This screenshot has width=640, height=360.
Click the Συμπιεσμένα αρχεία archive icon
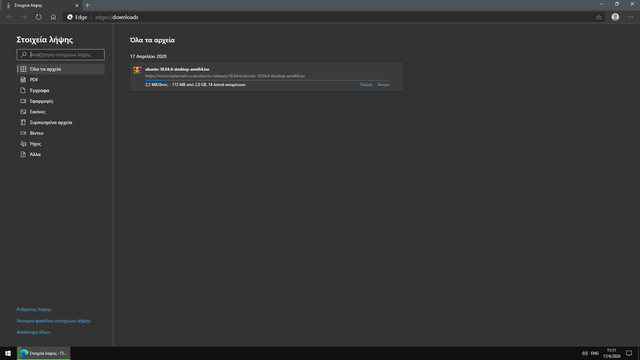pyautogui.click(x=23, y=122)
